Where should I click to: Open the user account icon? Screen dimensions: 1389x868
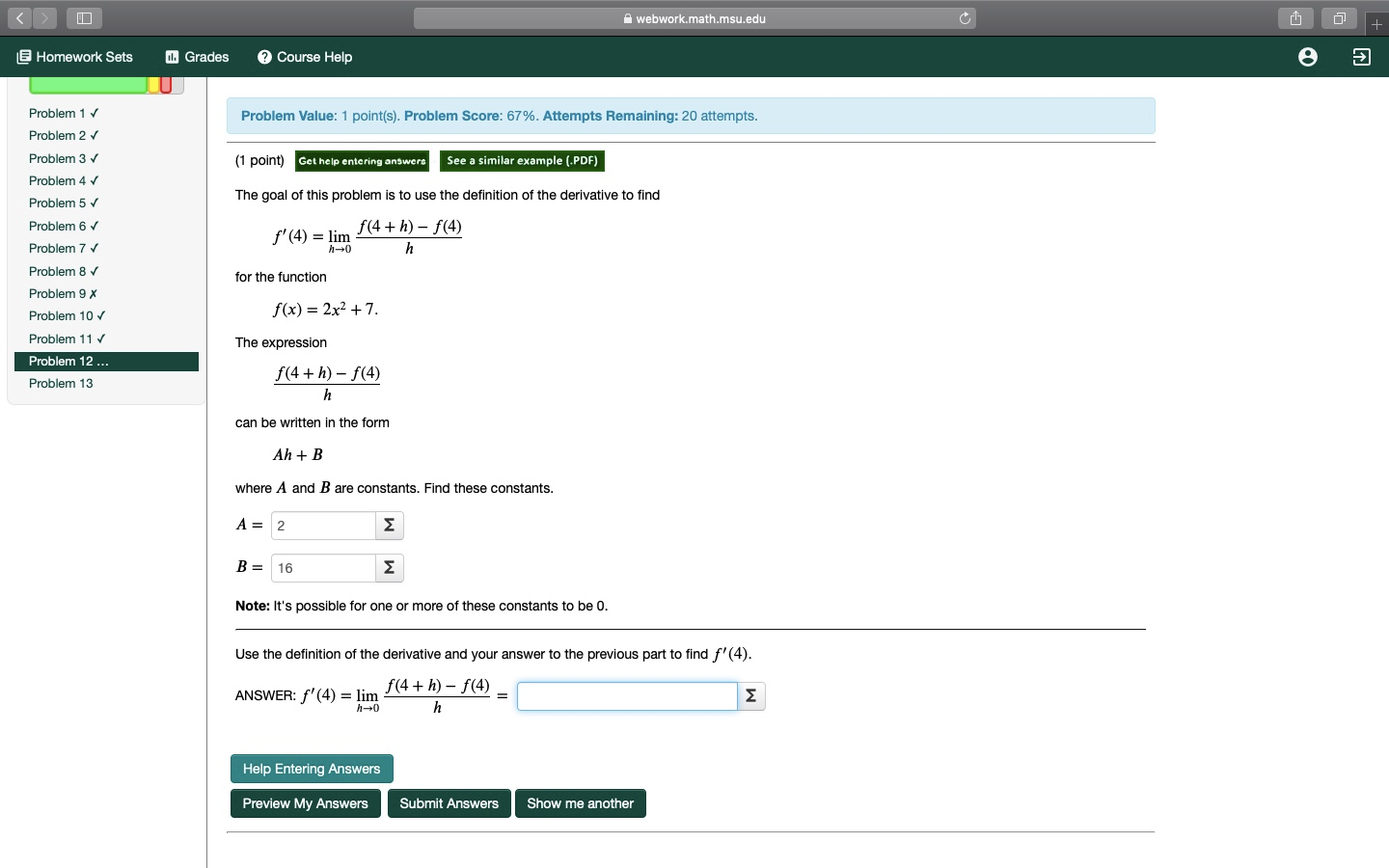1308,57
